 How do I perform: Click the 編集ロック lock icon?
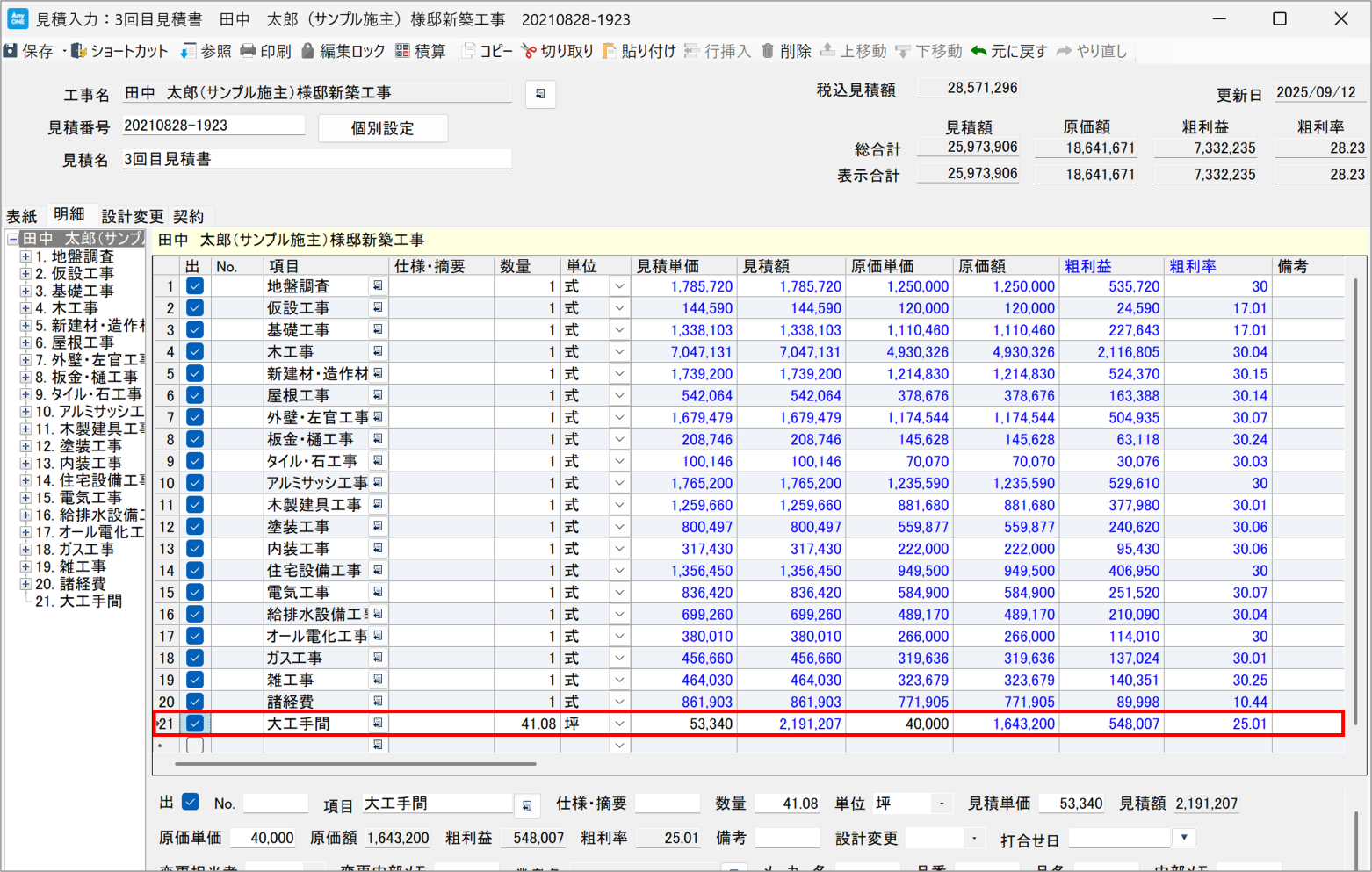(307, 51)
